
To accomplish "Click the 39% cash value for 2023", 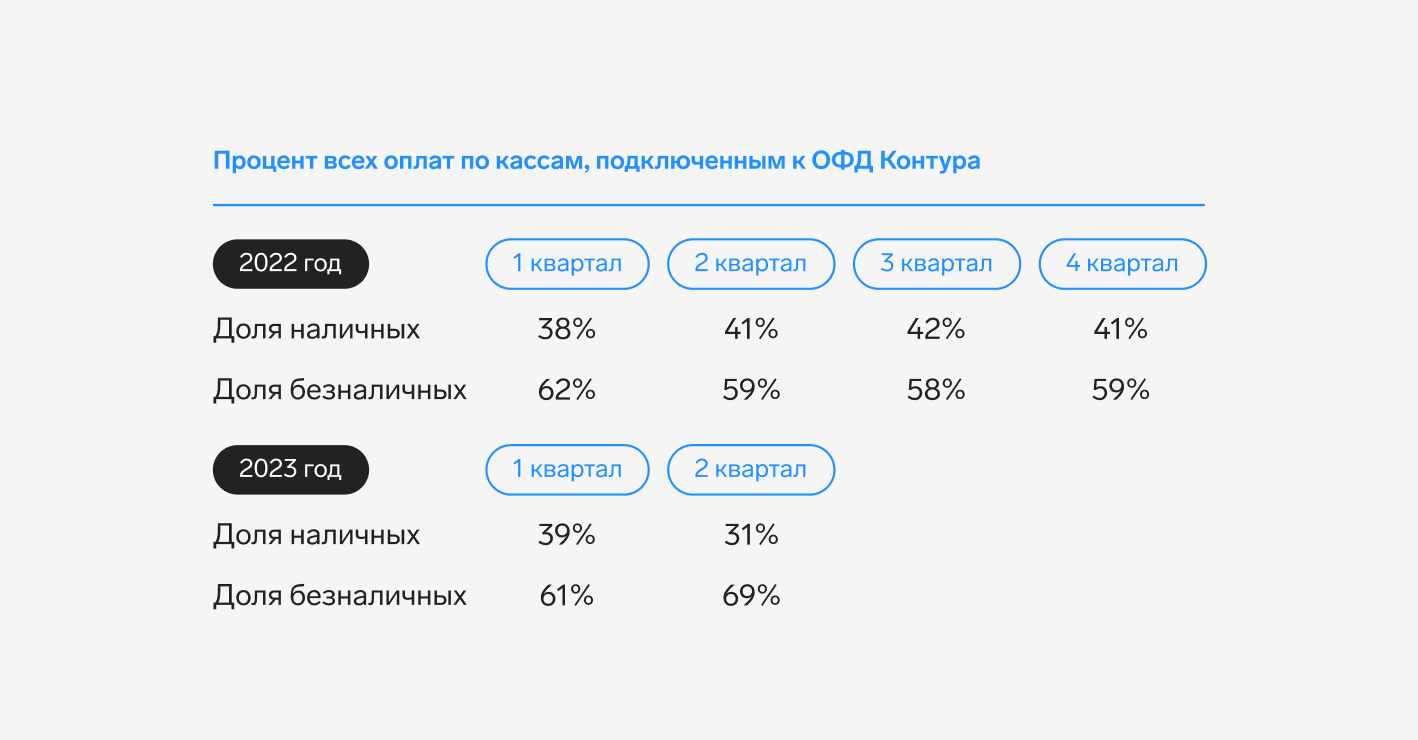I will coord(567,536).
